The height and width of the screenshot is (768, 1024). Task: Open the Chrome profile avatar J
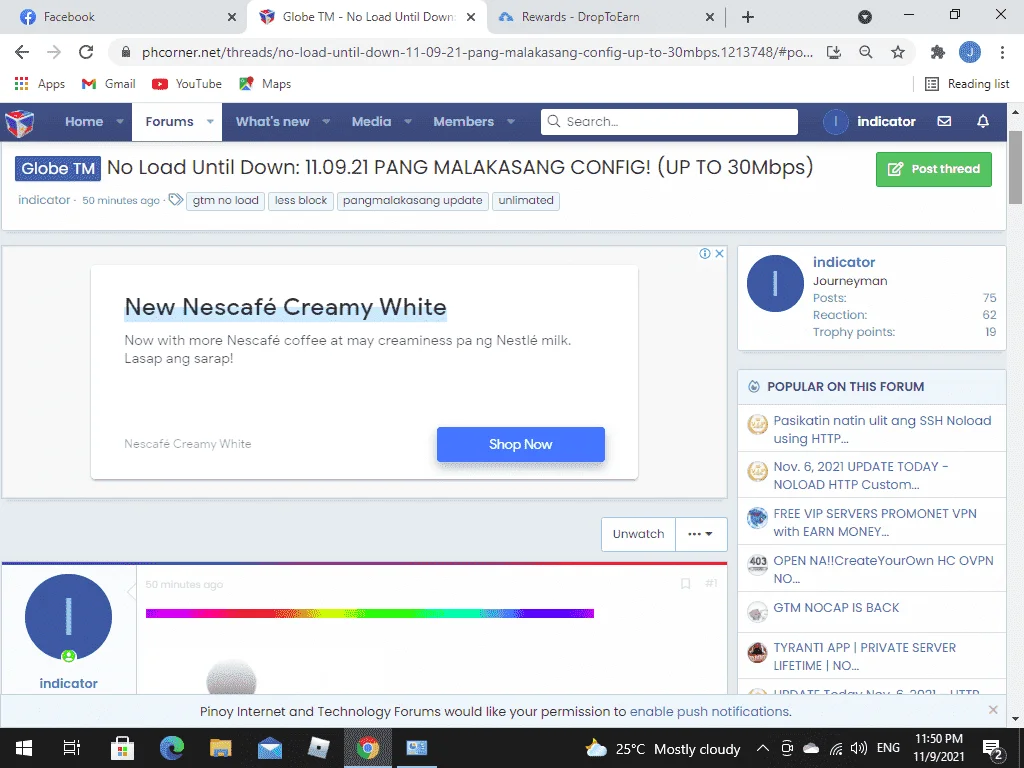tap(970, 52)
